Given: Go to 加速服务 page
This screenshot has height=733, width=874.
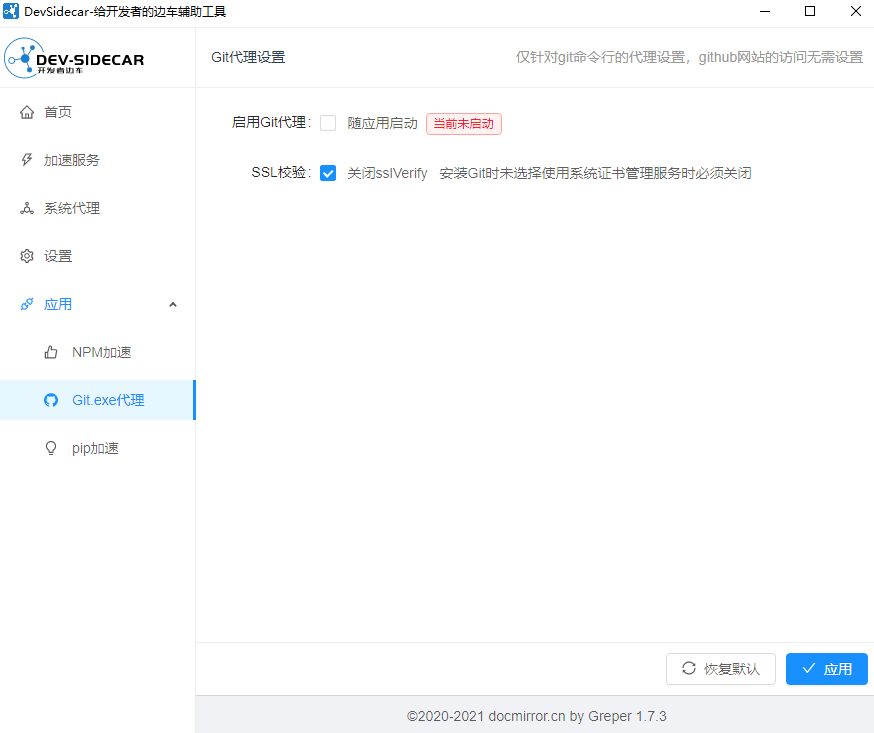Looking at the screenshot, I should pyautogui.click(x=98, y=160).
